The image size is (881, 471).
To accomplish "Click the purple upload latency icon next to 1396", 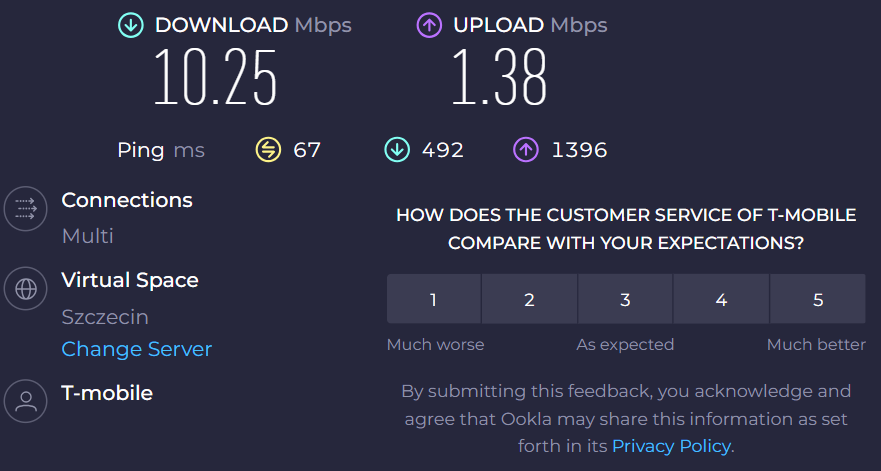I will pyautogui.click(x=526, y=150).
